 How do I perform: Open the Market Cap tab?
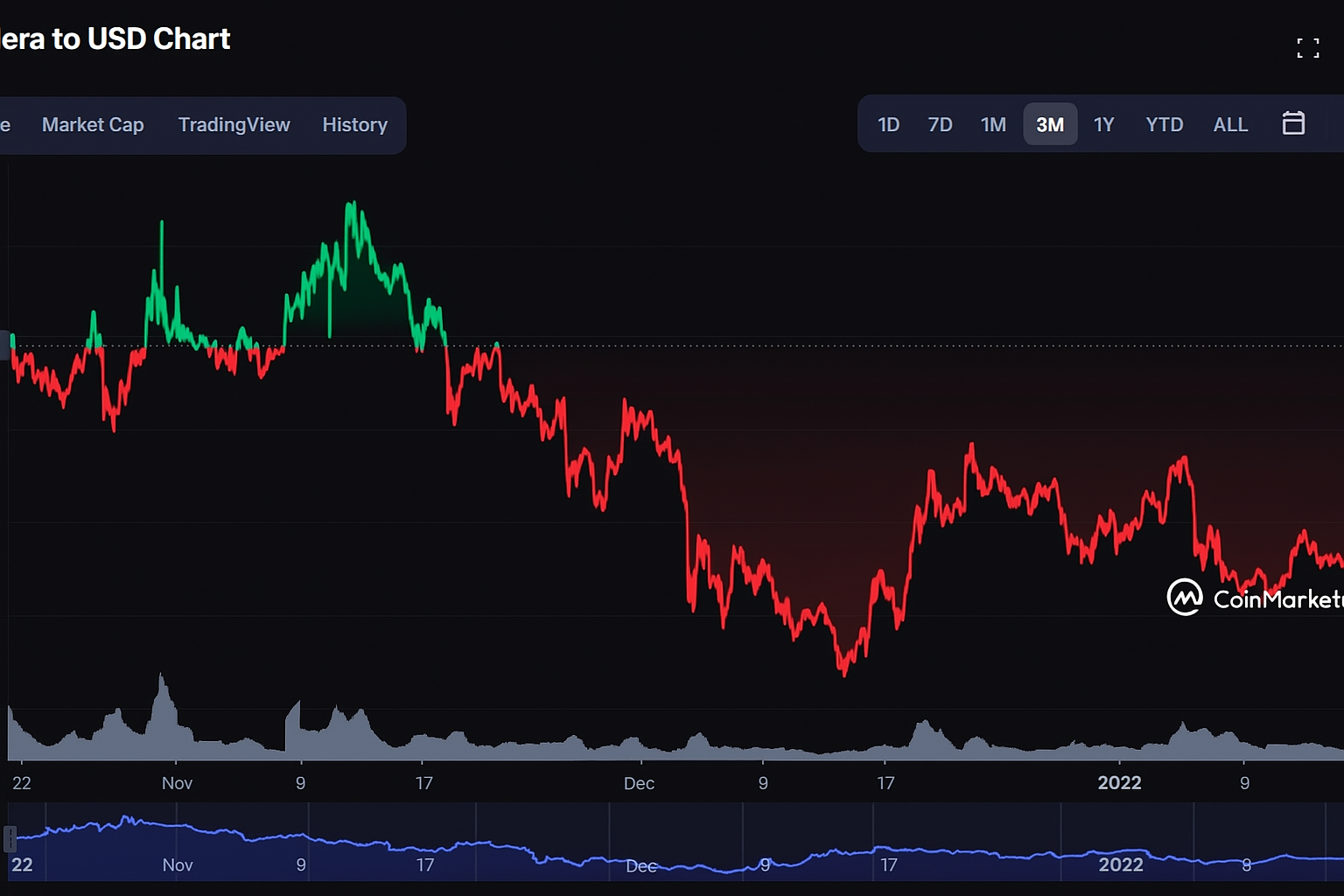point(93,124)
